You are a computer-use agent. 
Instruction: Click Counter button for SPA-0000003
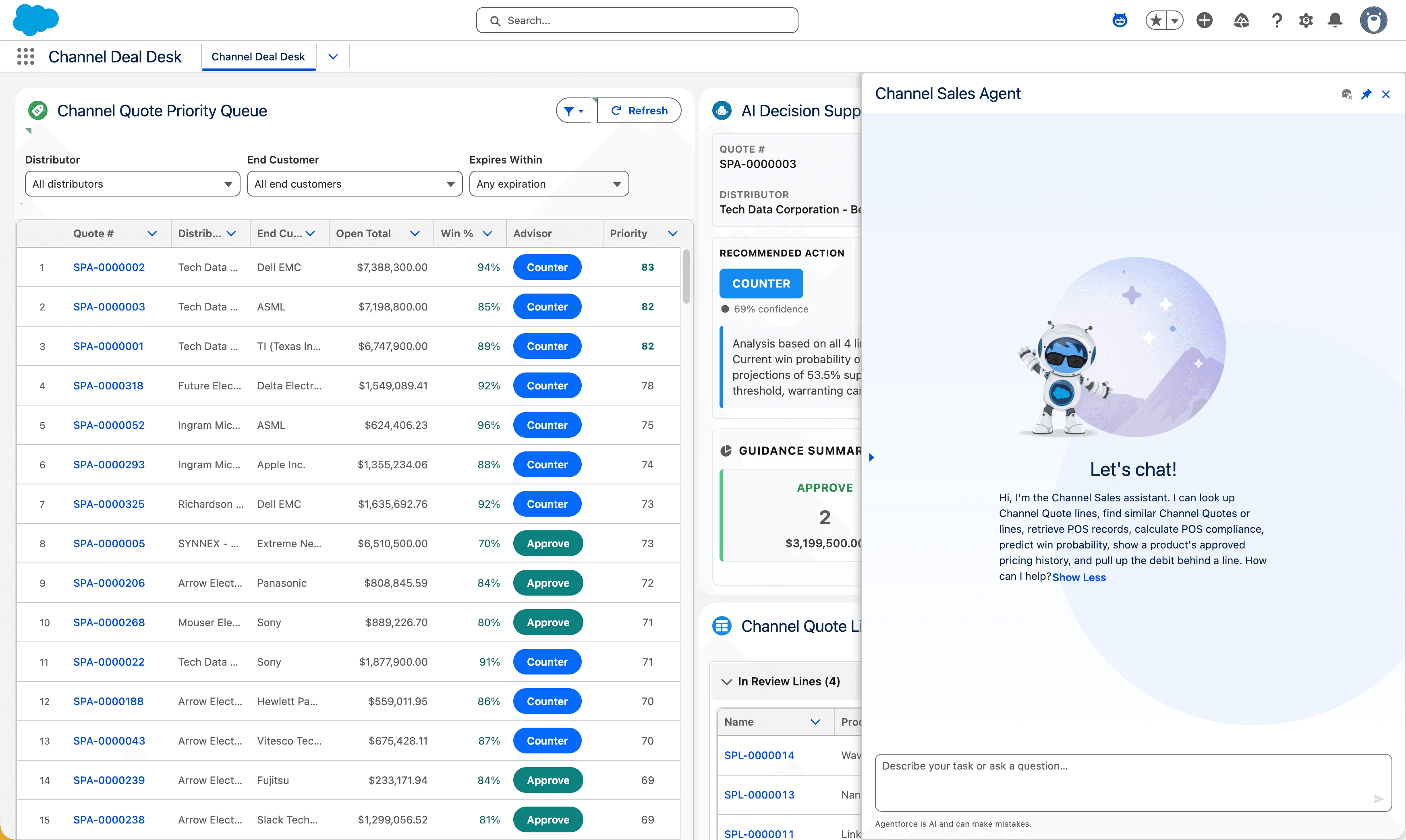tap(547, 307)
